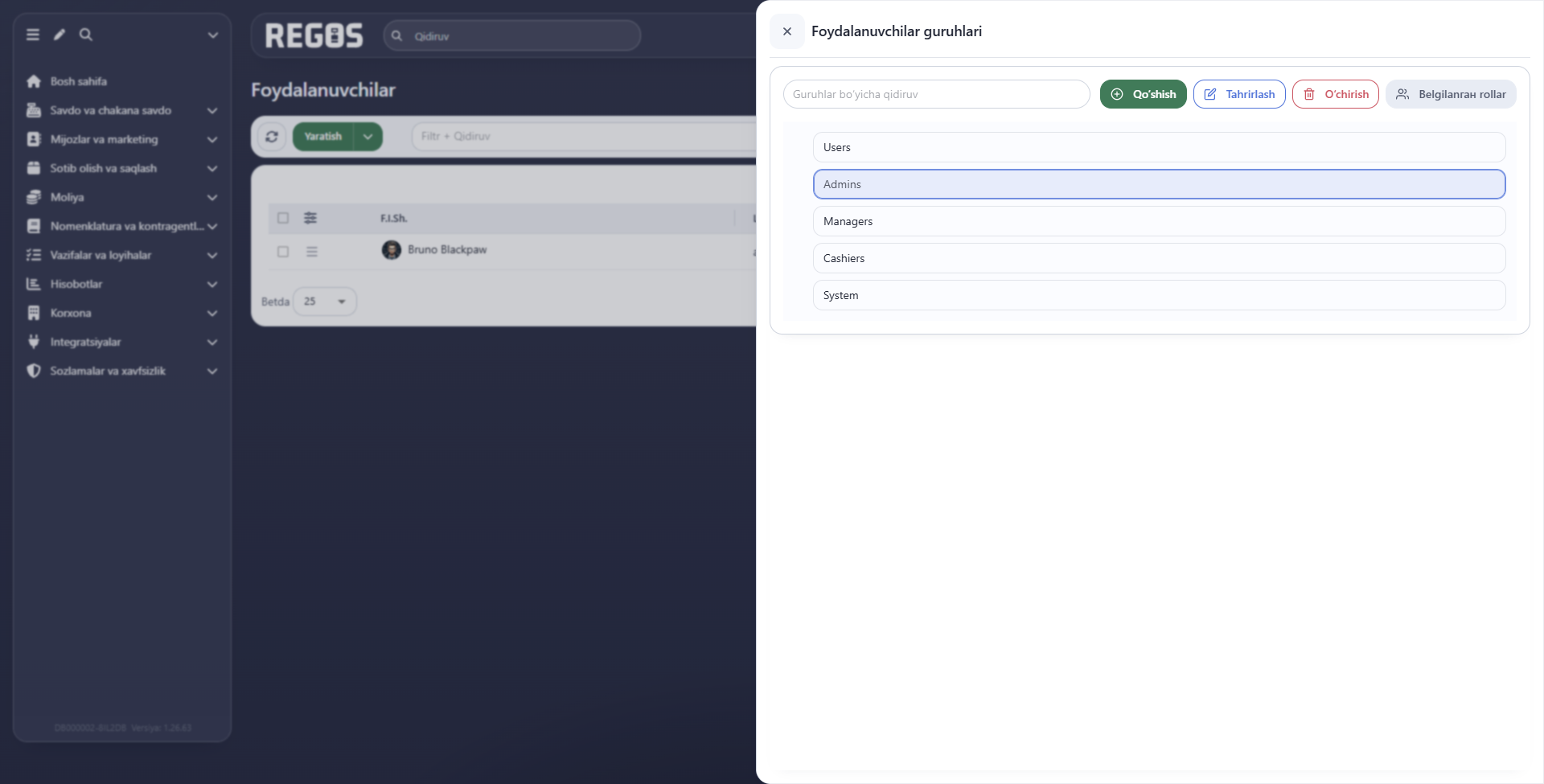The image size is (1544, 784).
Task: Click the Sotib olish va saqlash icon
Action: pos(34,168)
